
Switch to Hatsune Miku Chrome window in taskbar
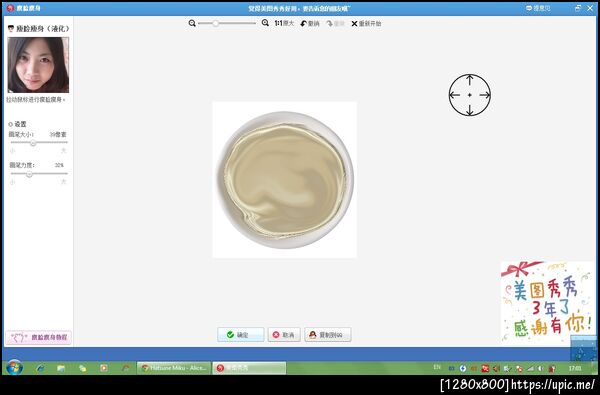point(174,368)
